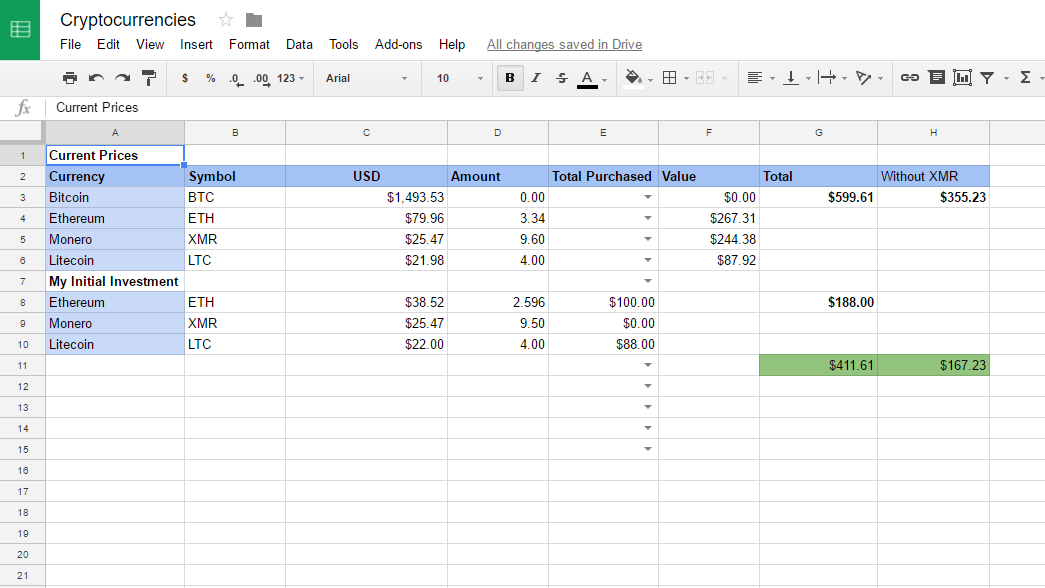Apply percent format
The image size is (1045, 588).
click(x=211, y=77)
